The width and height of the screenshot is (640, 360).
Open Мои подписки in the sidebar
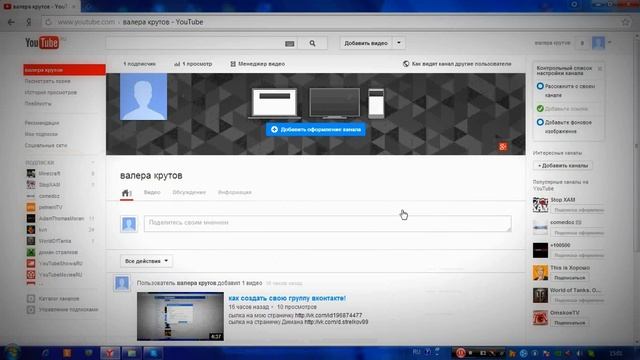coord(41,134)
